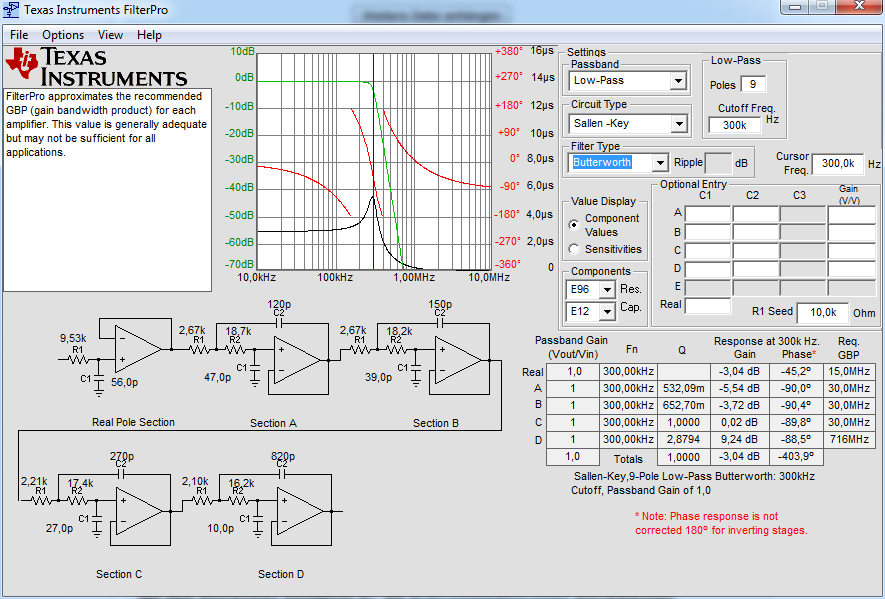
Task: Click the row A C2 optional entry field
Action: coord(755,214)
